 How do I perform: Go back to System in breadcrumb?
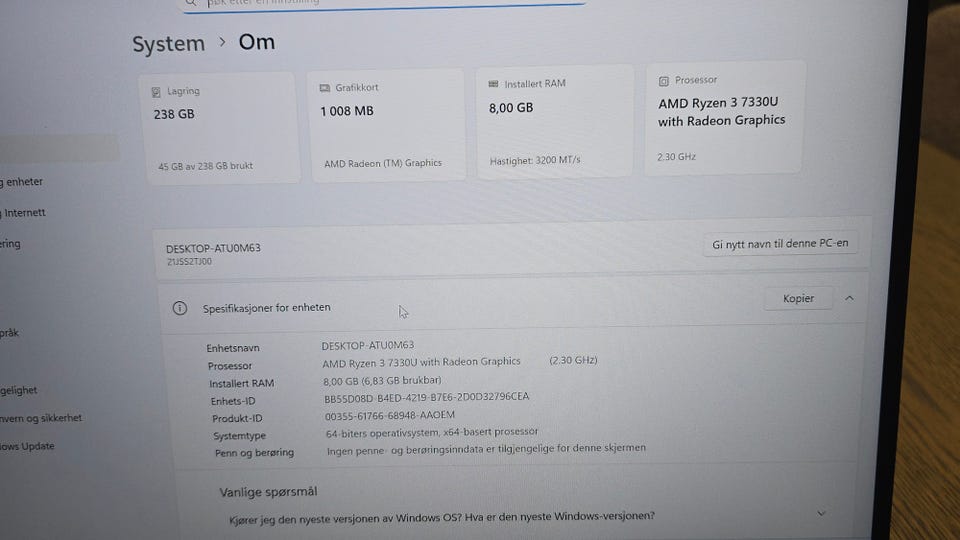tap(168, 44)
